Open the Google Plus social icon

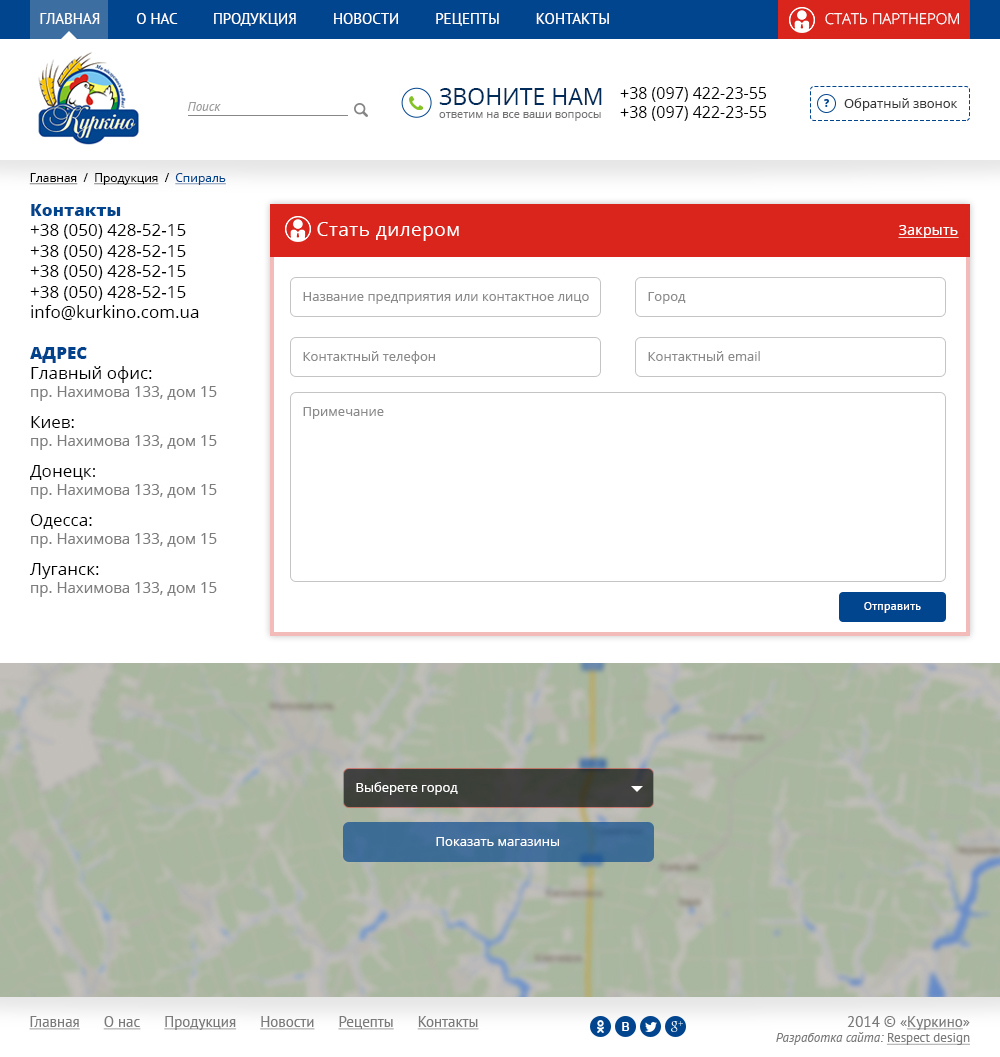pos(676,1026)
